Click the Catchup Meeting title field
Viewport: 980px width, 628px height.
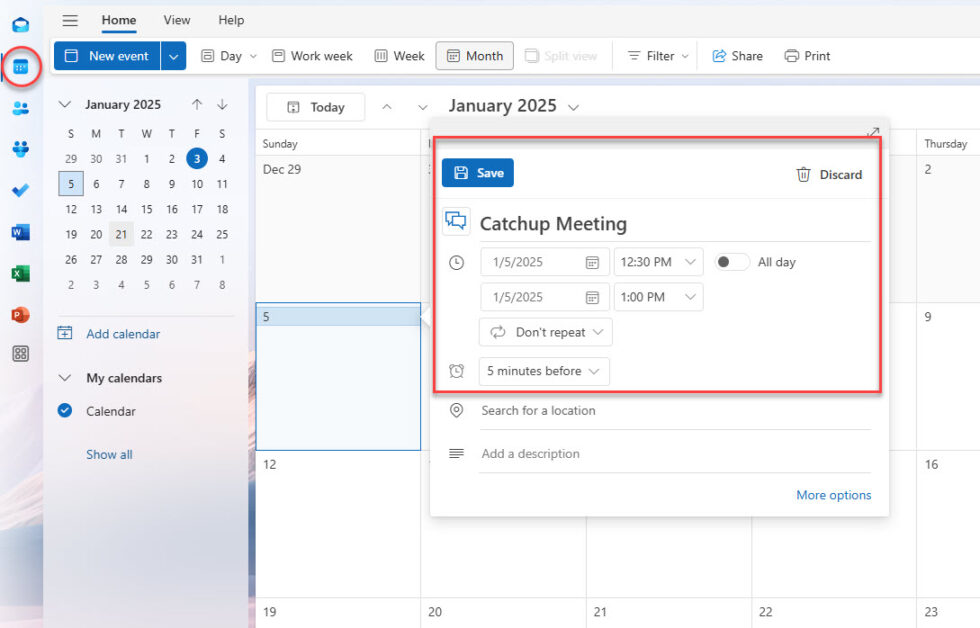[x=675, y=224]
